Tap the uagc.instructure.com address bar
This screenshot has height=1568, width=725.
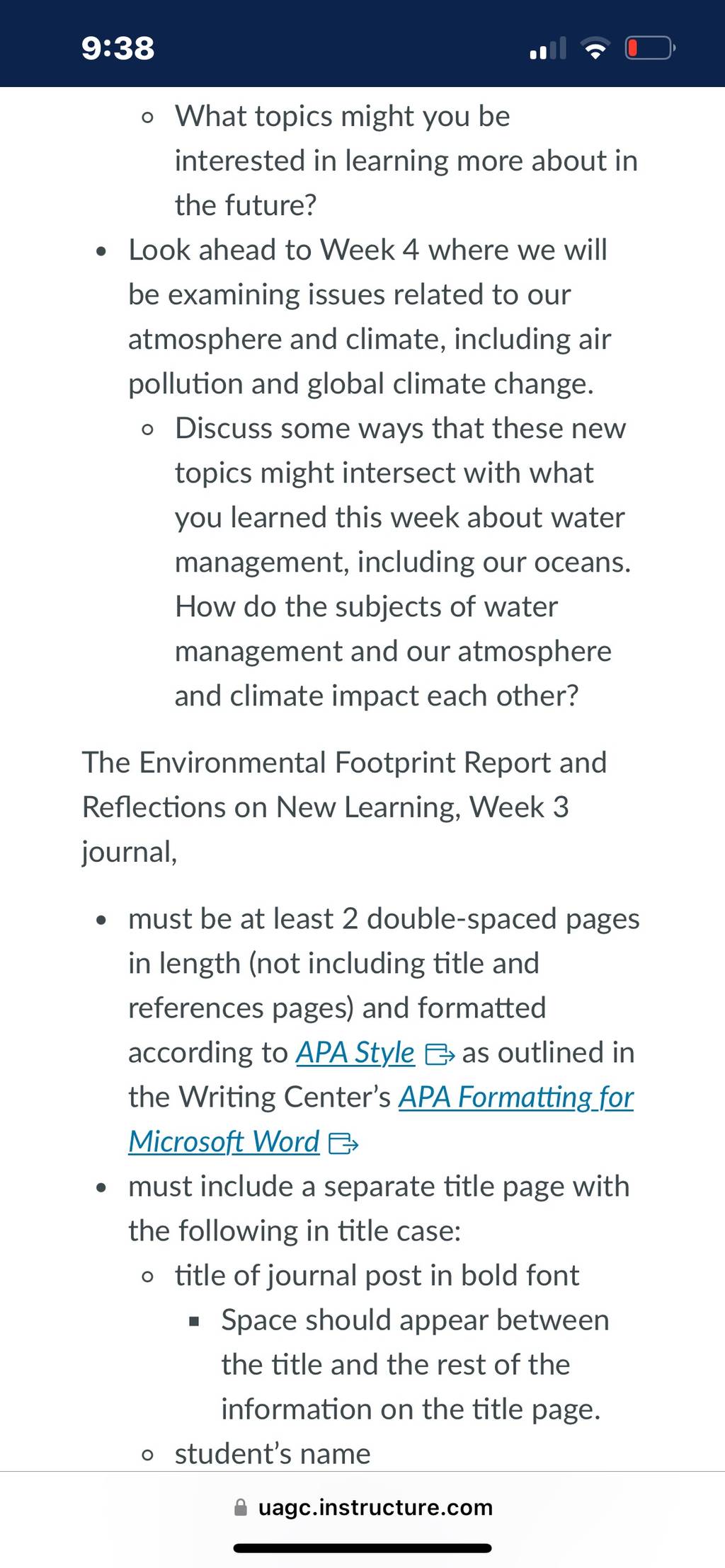coord(362,1507)
